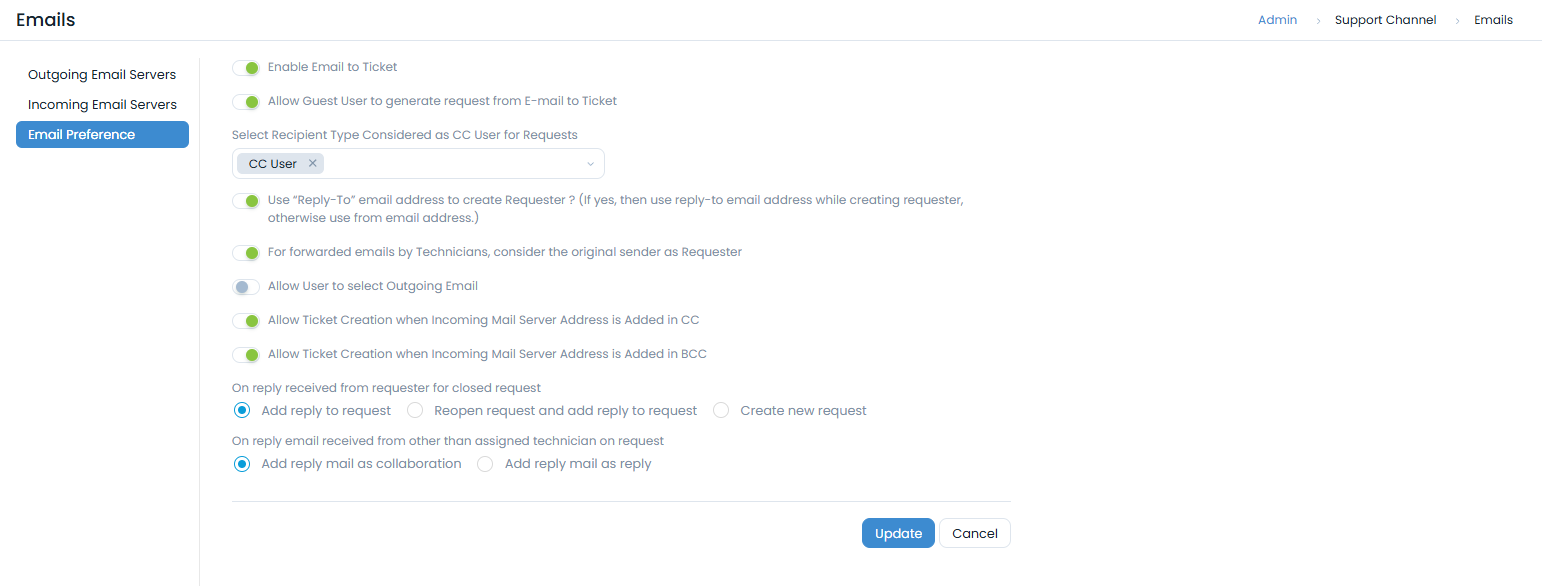
Task: Select Reopen request and add reply option
Action: coord(415,411)
